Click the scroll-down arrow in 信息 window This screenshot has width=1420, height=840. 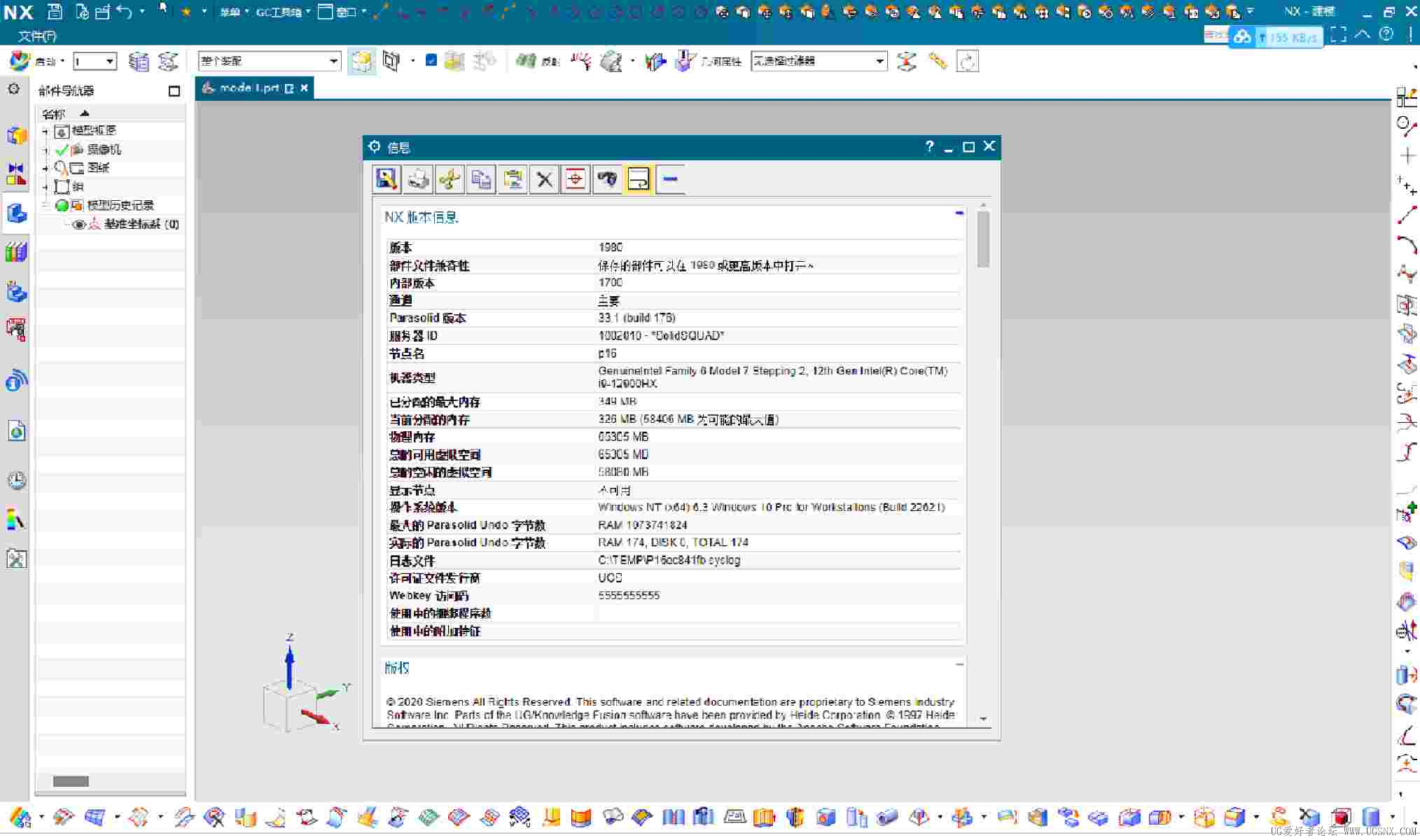click(x=983, y=719)
